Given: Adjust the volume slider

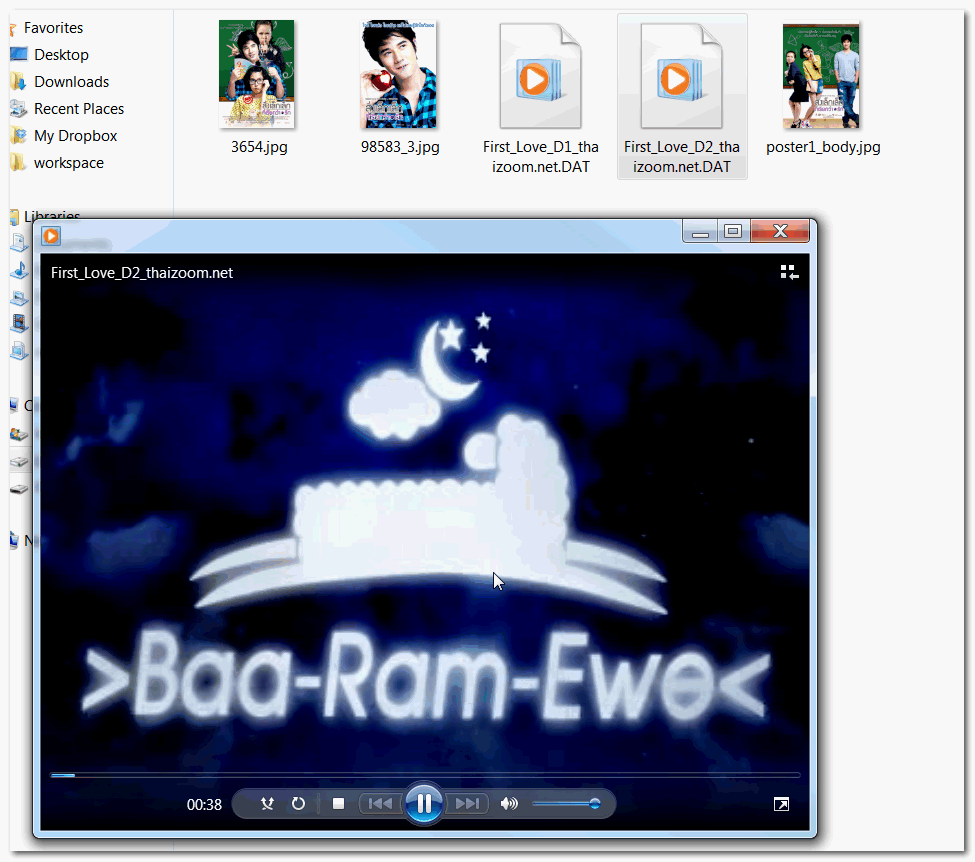Looking at the screenshot, I should pyautogui.click(x=566, y=804).
